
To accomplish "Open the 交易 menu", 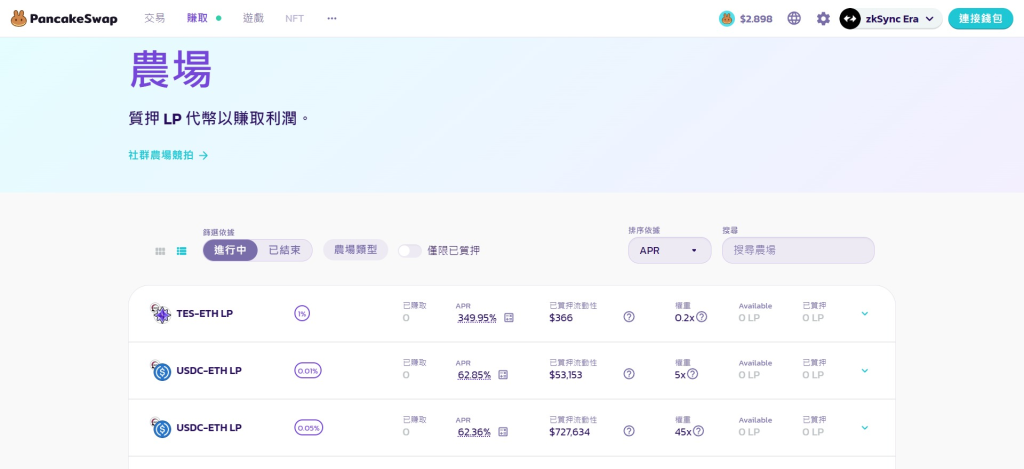I will [x=154, y=18].
